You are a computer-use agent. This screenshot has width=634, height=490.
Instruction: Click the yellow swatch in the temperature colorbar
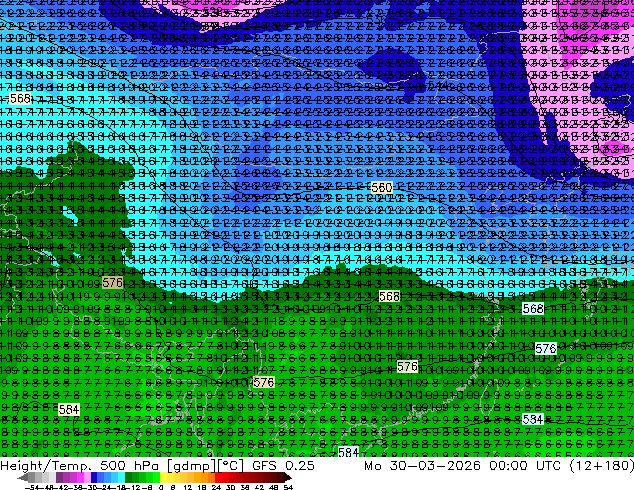tap(163, 477)
